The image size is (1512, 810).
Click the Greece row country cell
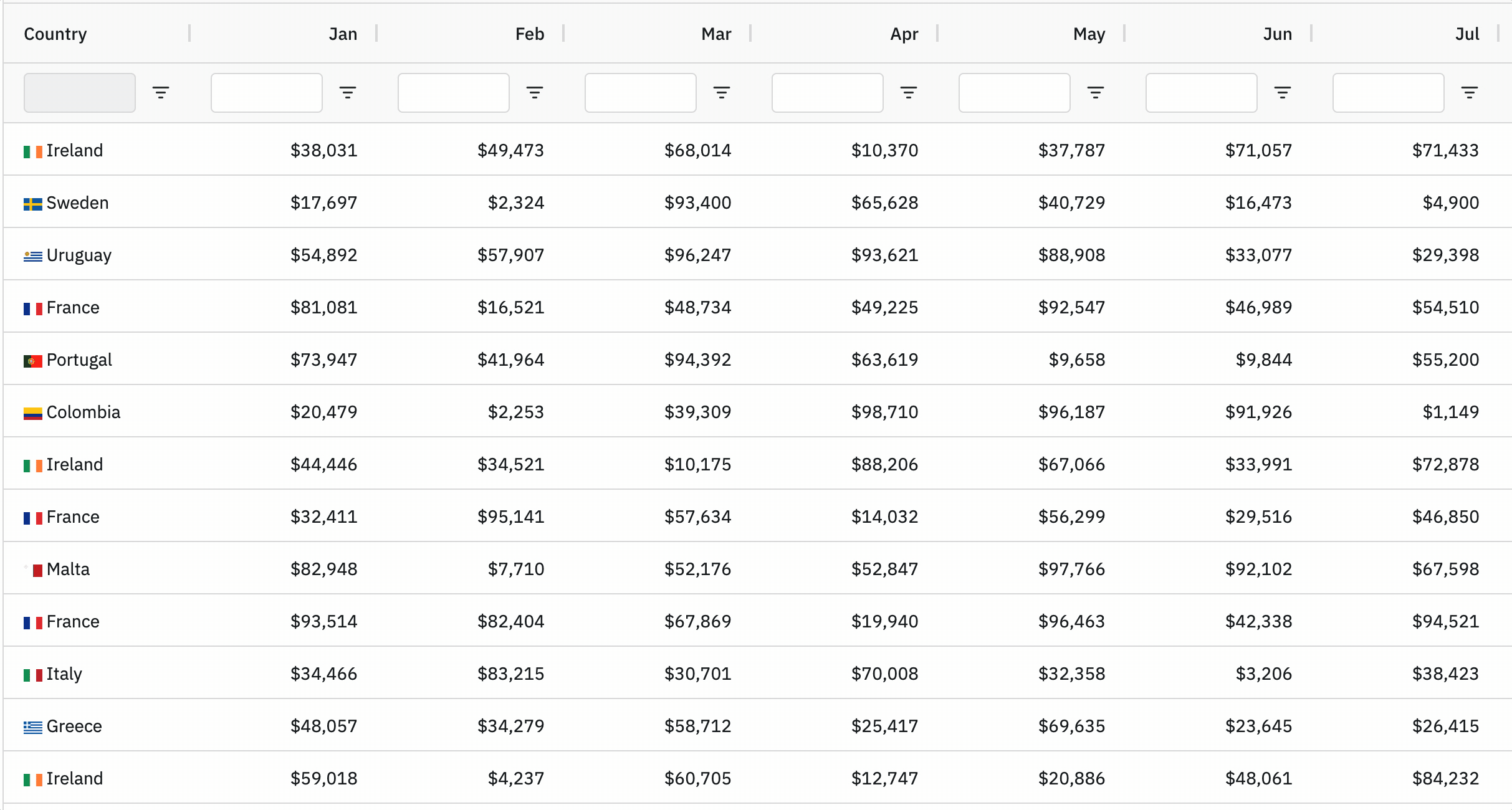tap(74, 726)
